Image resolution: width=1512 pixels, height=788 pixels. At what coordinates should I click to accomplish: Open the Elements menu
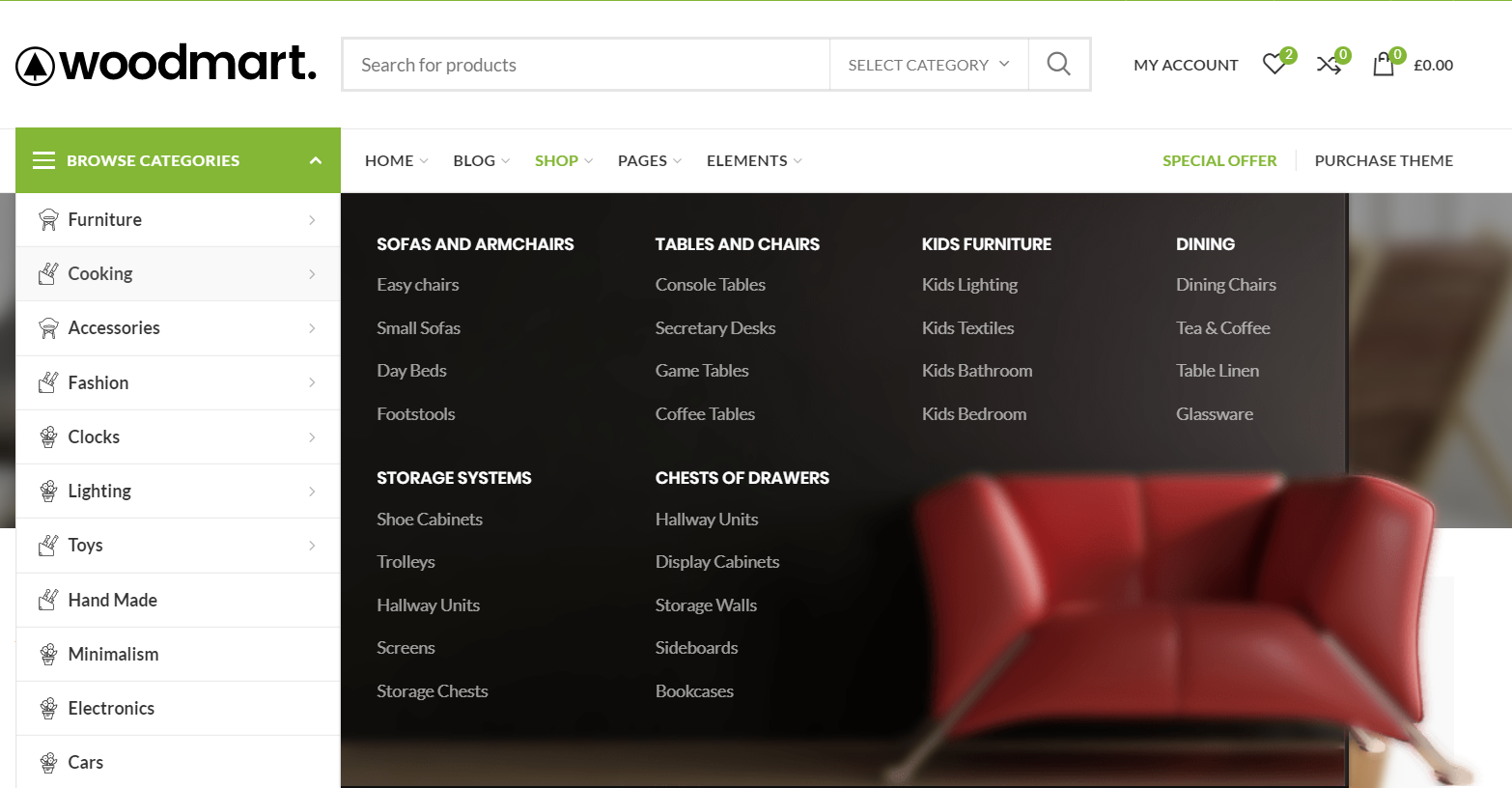[747, 160]
